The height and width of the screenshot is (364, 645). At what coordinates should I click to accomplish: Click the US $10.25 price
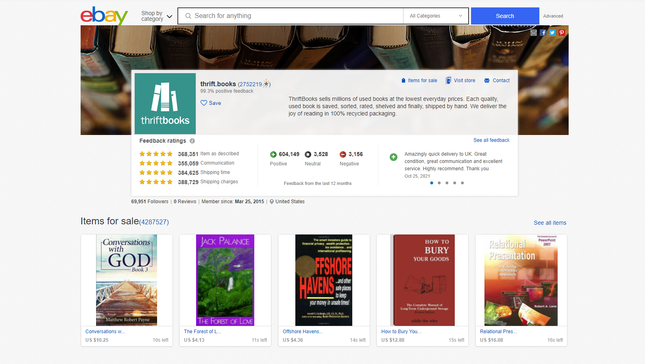click(97, 340)
